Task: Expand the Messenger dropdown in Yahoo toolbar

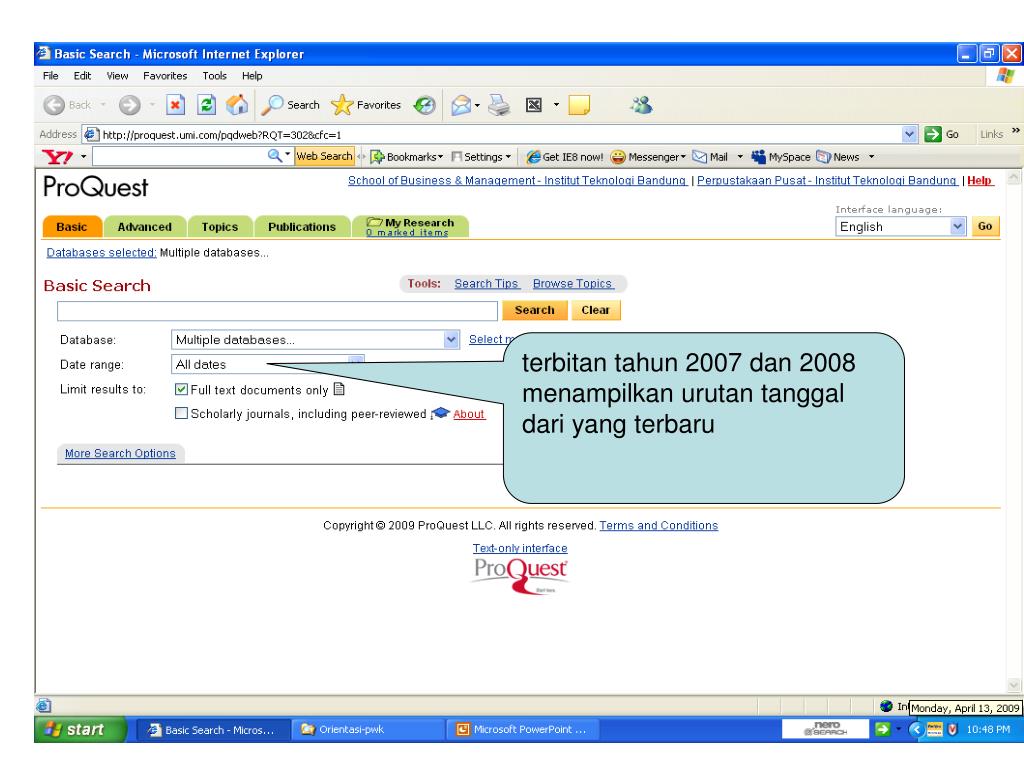Action: click(x=683, y=157)
